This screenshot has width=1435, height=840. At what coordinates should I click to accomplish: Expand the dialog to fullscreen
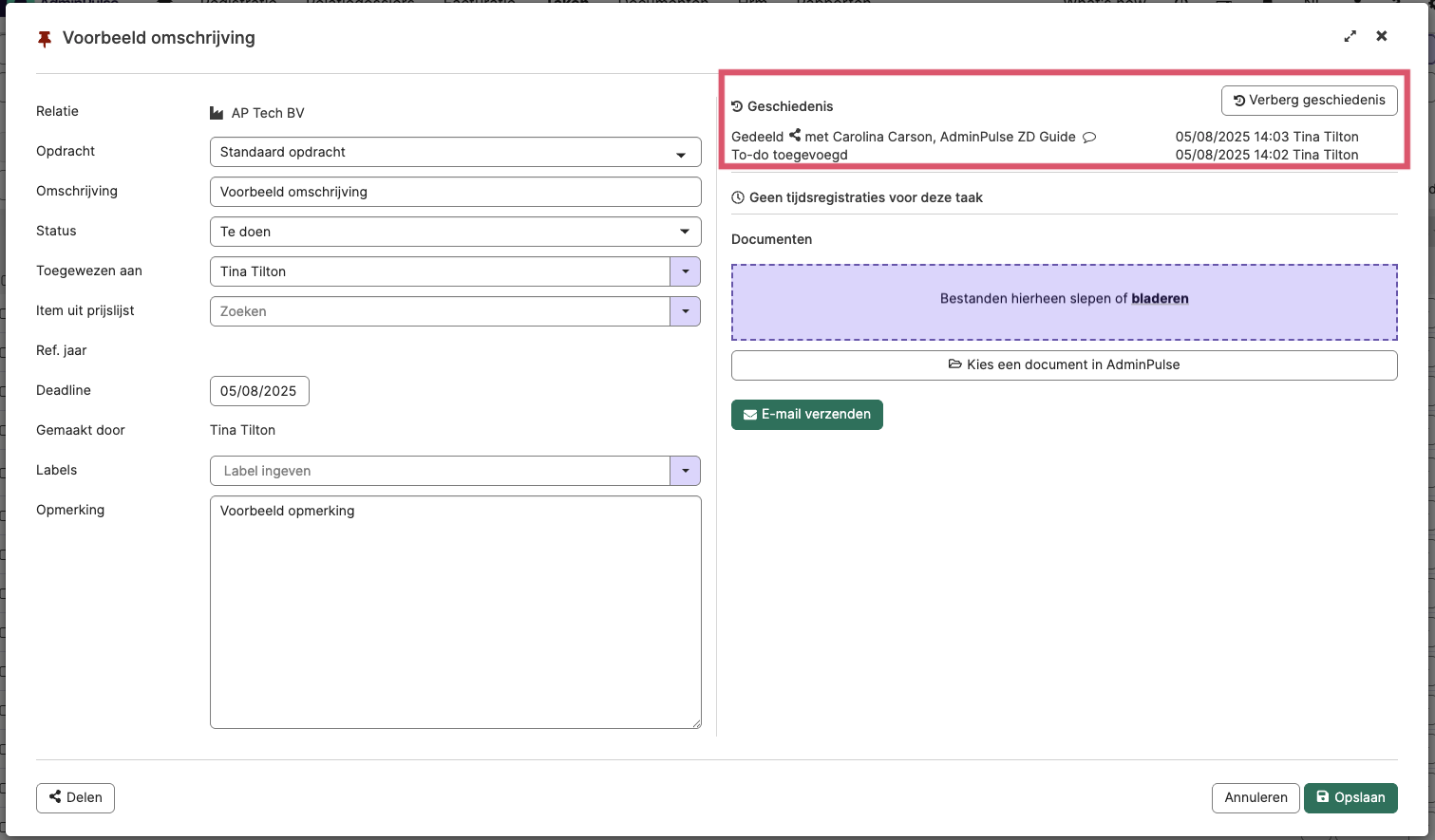coord(1350,36)
